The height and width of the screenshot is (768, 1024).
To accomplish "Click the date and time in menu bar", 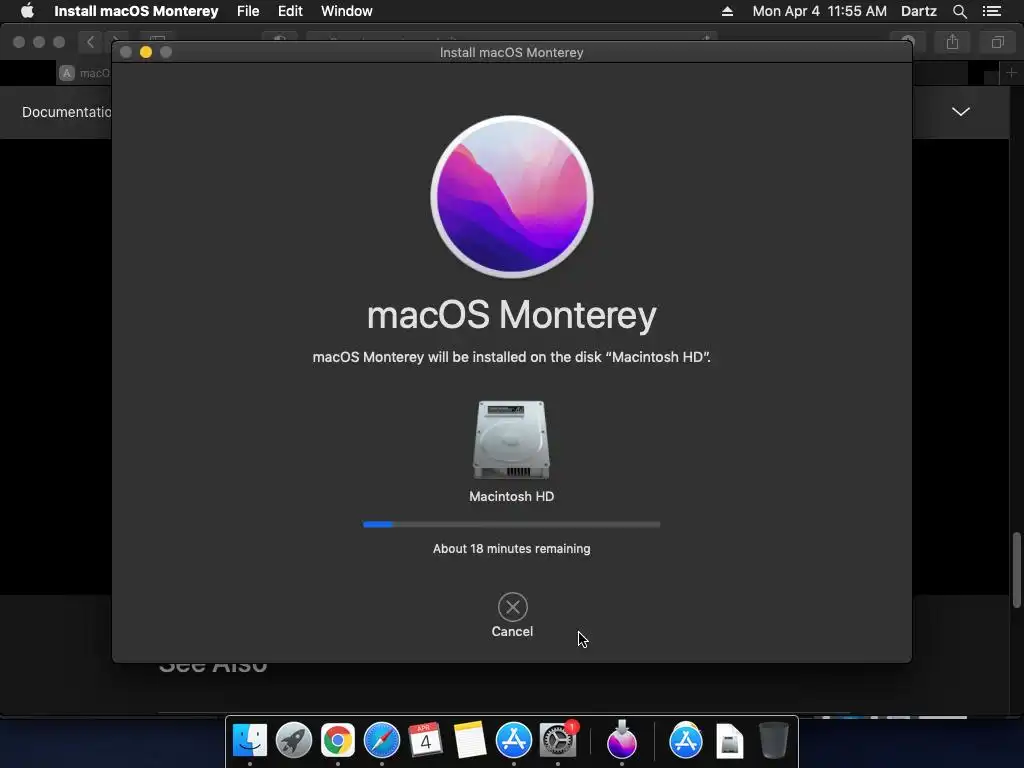I will tap(820, 11).
